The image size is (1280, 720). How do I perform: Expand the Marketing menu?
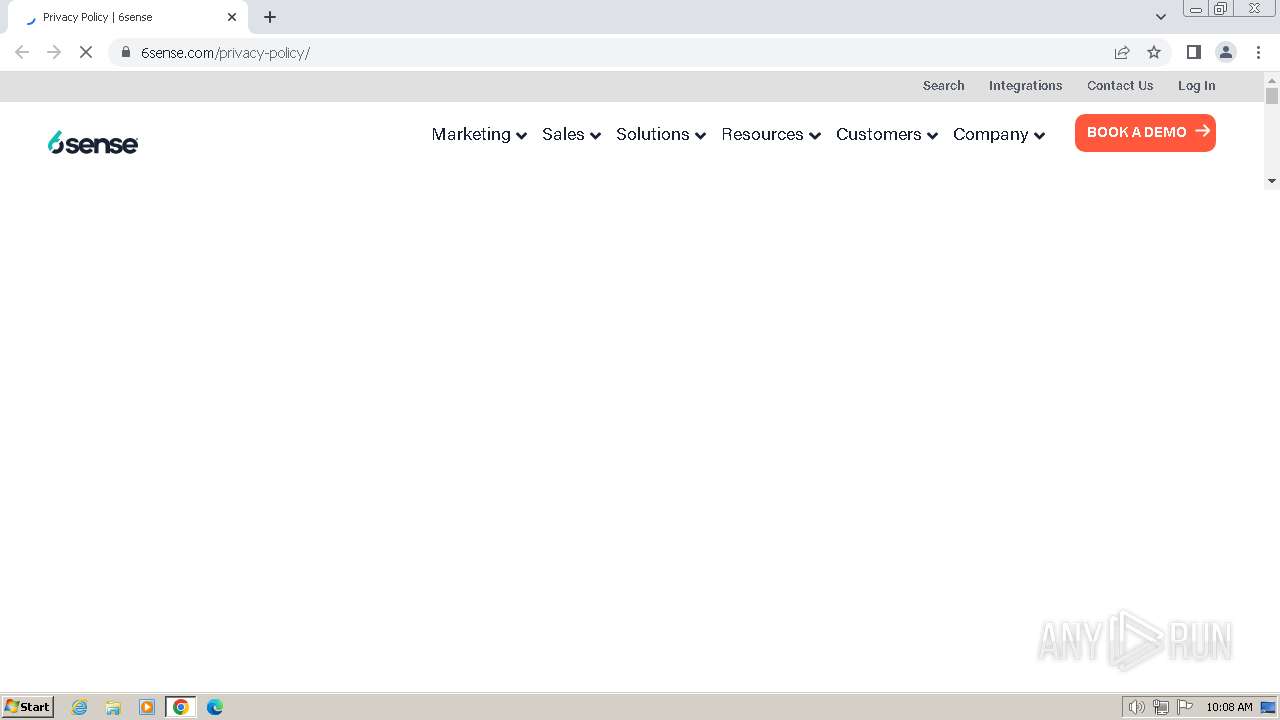(479, 134)
